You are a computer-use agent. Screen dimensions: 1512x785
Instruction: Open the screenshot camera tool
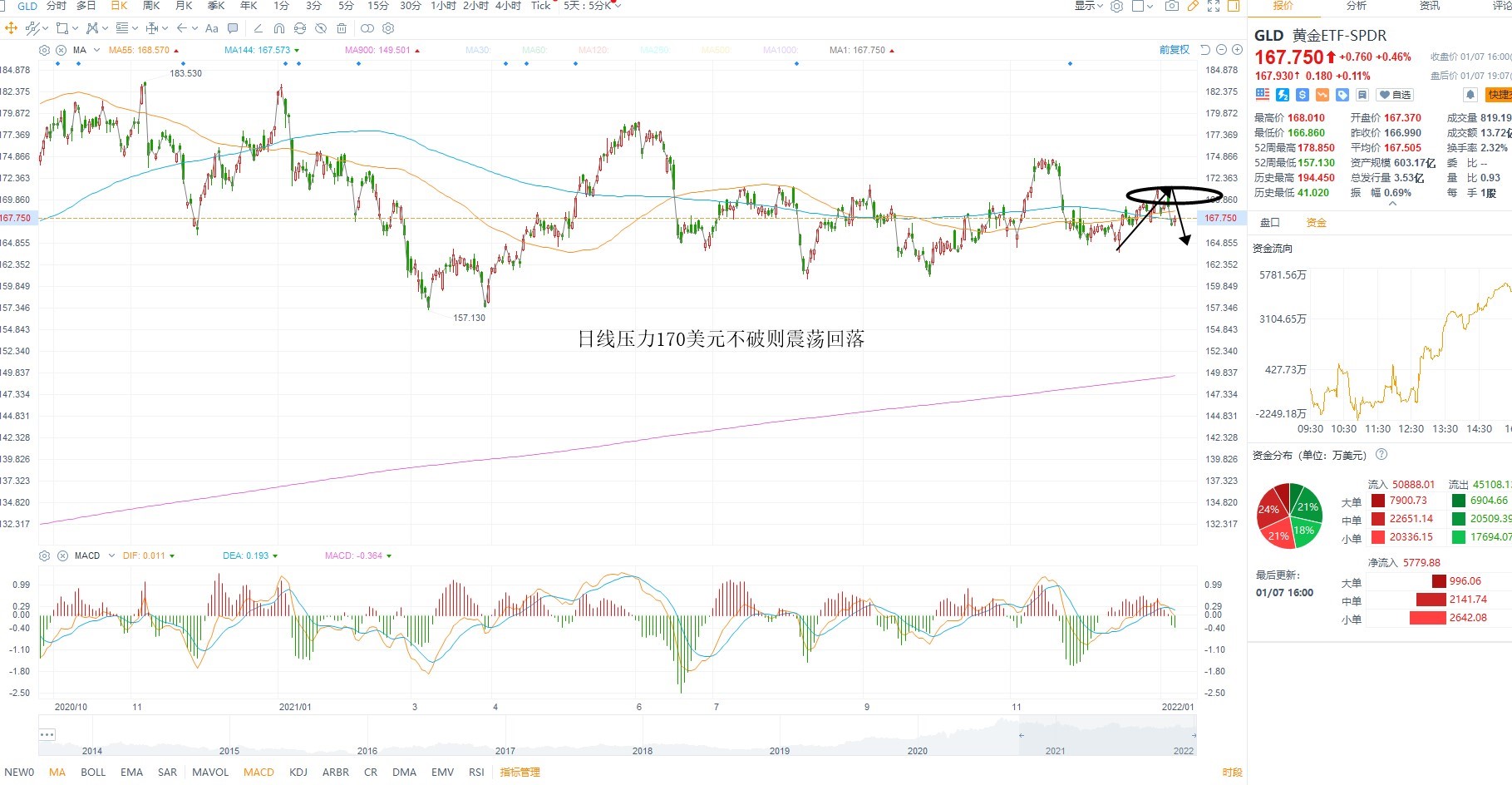coord(1171,6)
